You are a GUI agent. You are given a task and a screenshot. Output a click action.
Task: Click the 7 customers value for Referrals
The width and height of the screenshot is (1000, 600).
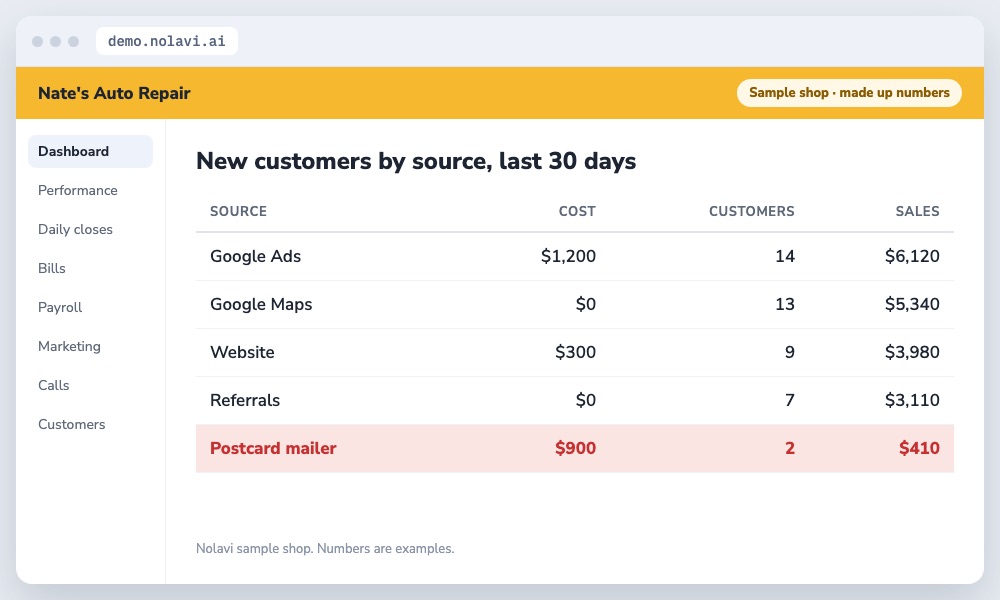click(790, 400)
